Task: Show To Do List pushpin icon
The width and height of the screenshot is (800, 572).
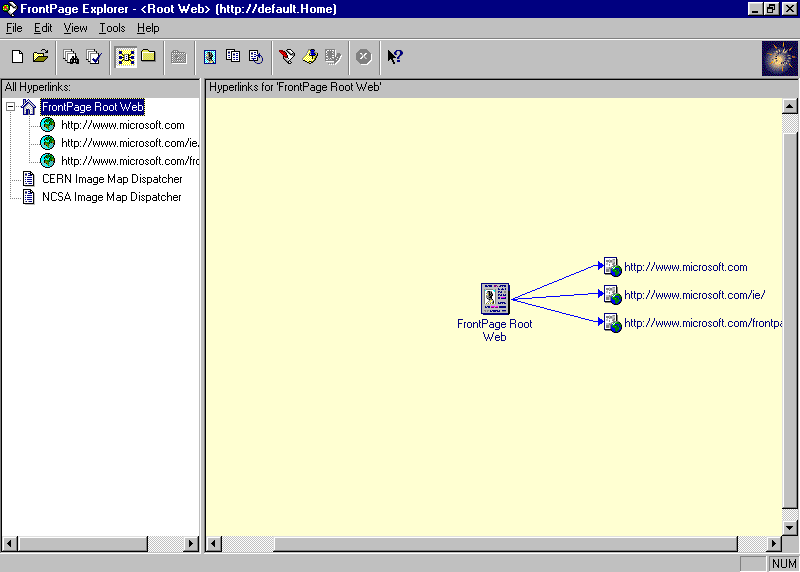Action: 310,57
